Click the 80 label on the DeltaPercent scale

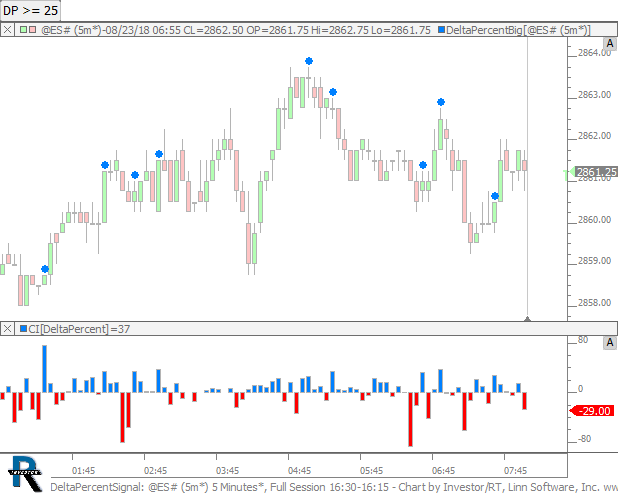583,340
